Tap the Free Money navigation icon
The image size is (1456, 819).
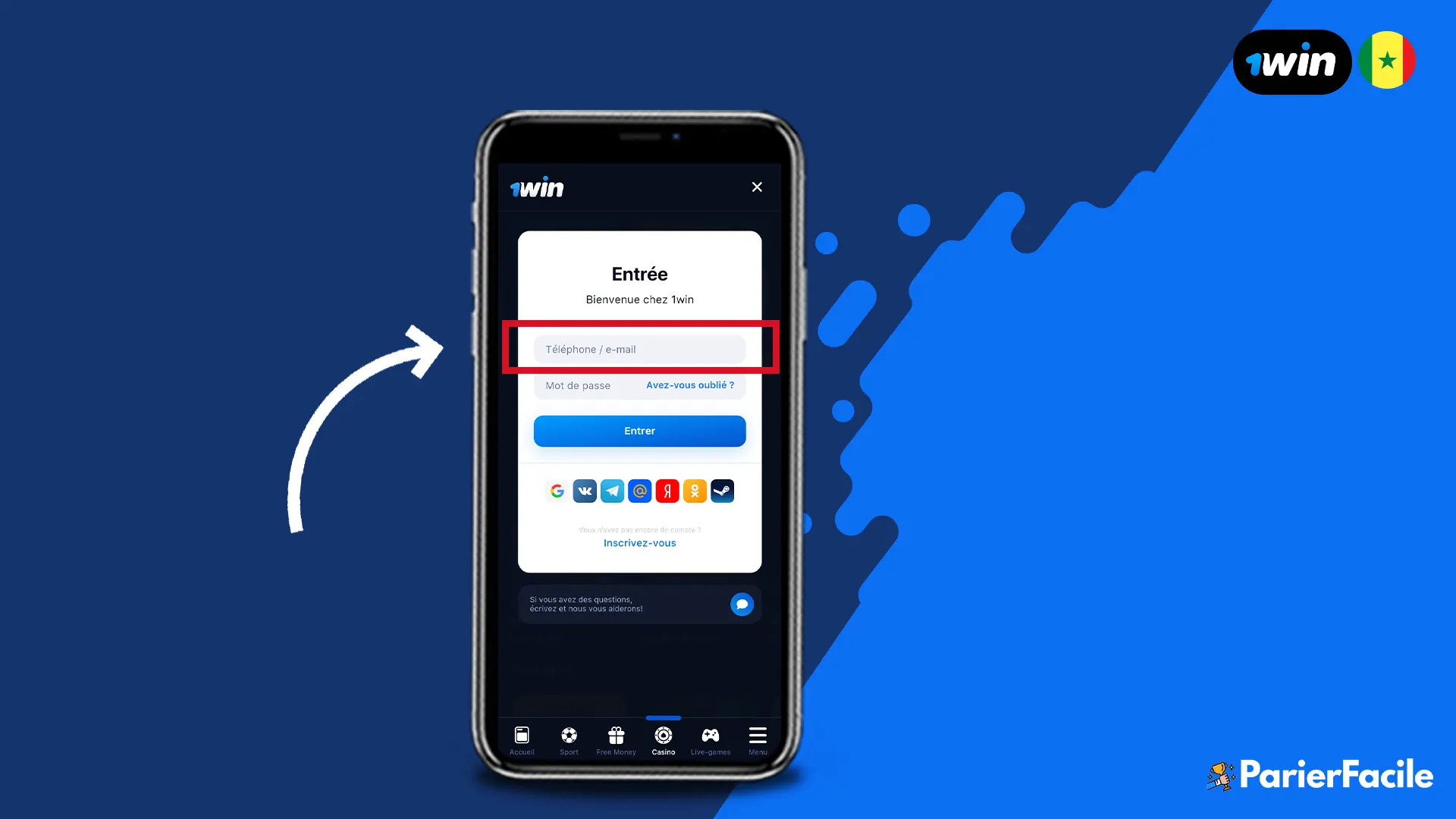coord(616,740)
